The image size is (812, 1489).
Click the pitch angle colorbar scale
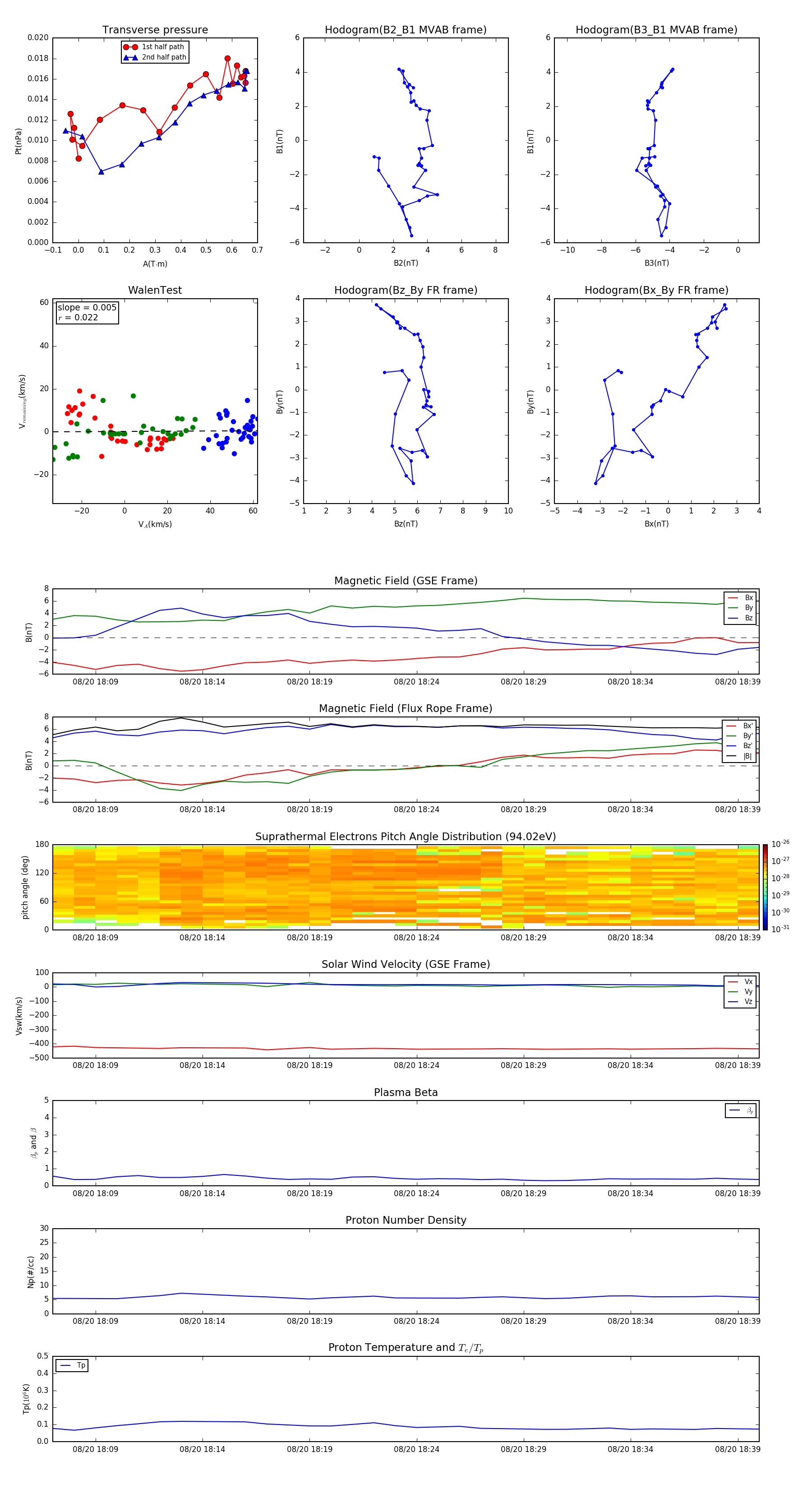pyautogui.click(x=765, y=887)
